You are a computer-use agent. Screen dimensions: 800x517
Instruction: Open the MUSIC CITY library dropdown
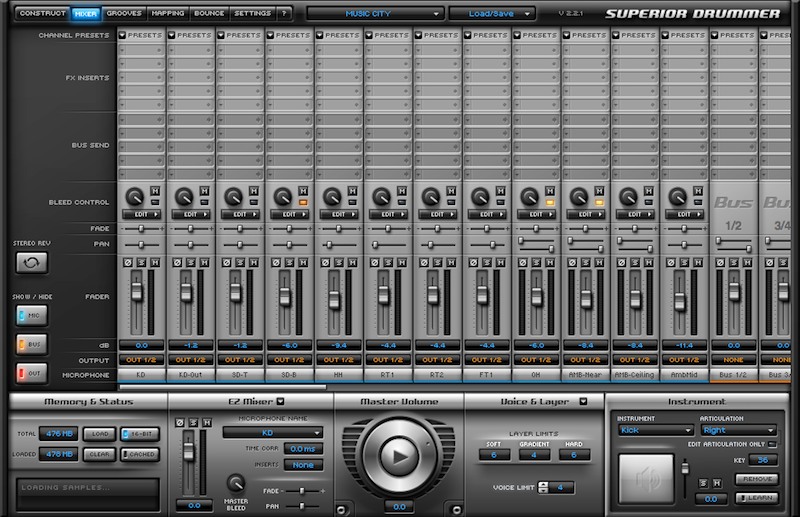pyautogui.click(x=374, y=14)
